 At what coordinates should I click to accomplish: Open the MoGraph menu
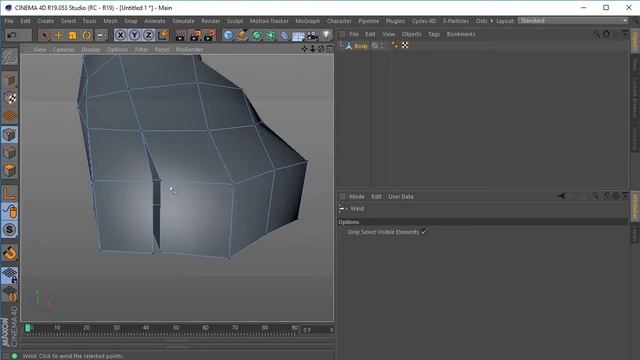point(307,21)
